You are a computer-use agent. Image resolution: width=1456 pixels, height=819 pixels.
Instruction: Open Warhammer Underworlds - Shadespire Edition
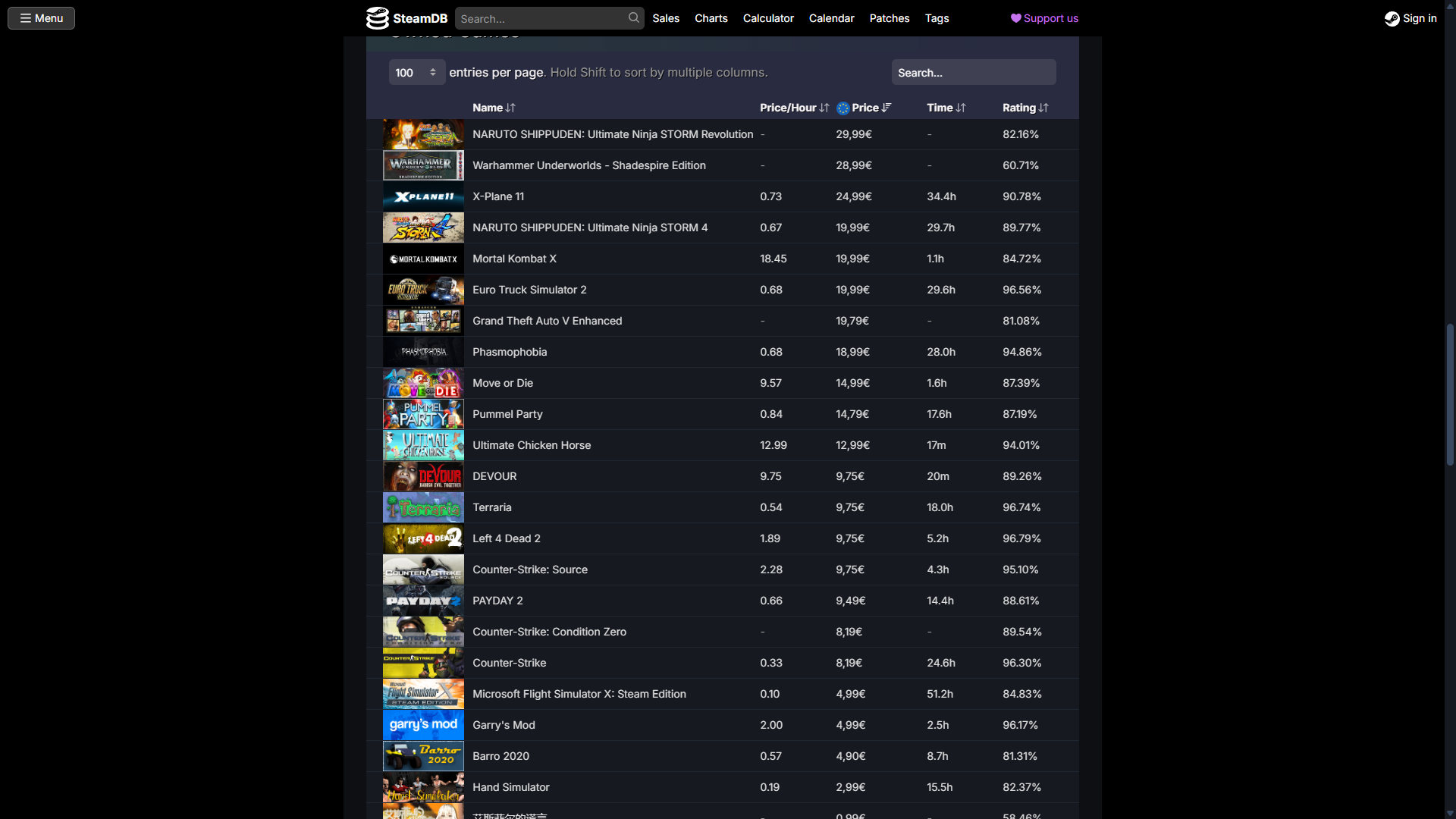[x=589, y=165]
